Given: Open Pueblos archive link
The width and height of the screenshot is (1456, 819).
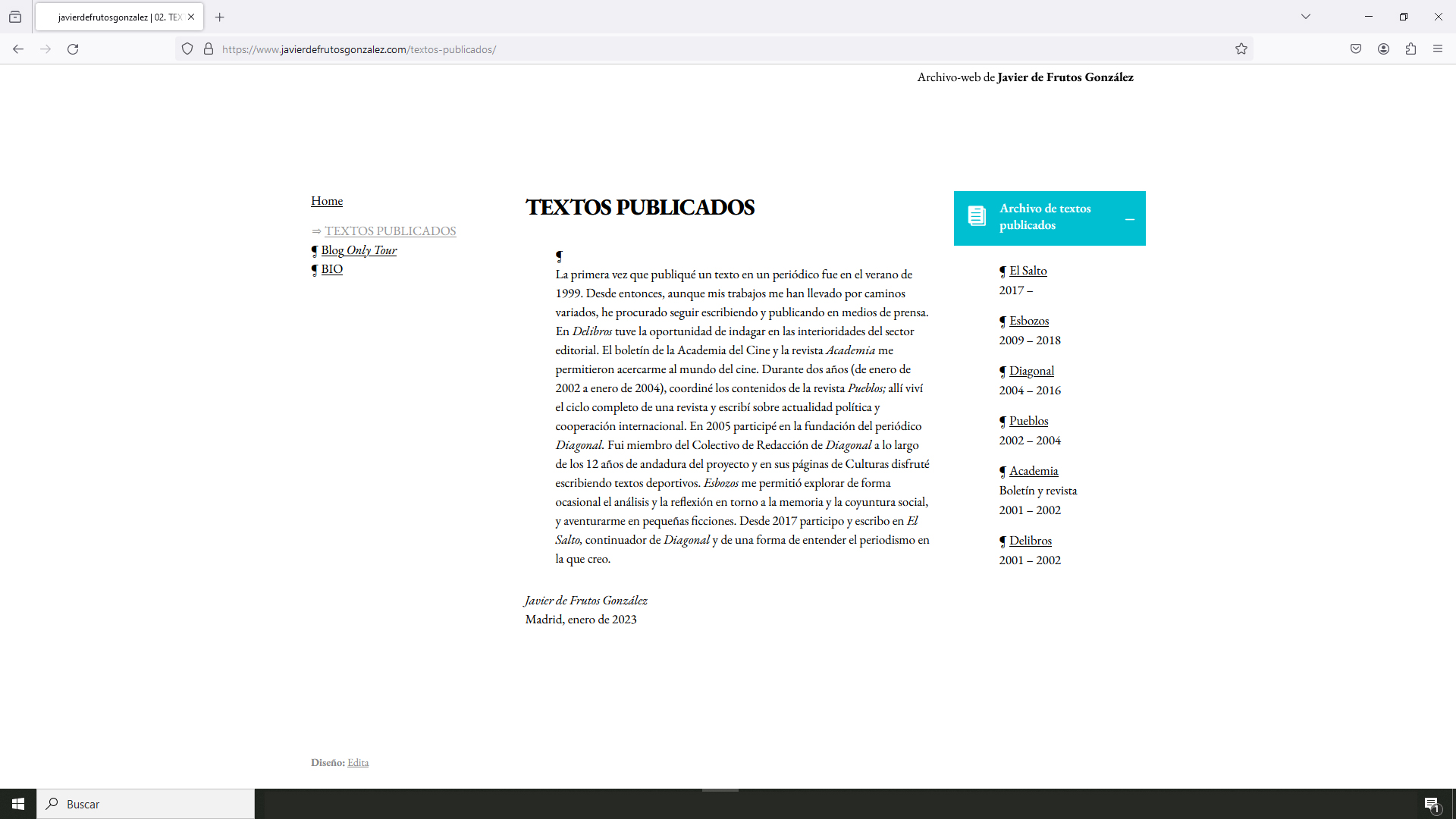Looking at the screenshot, I should pyautogui.click(x=1028, y=421).
